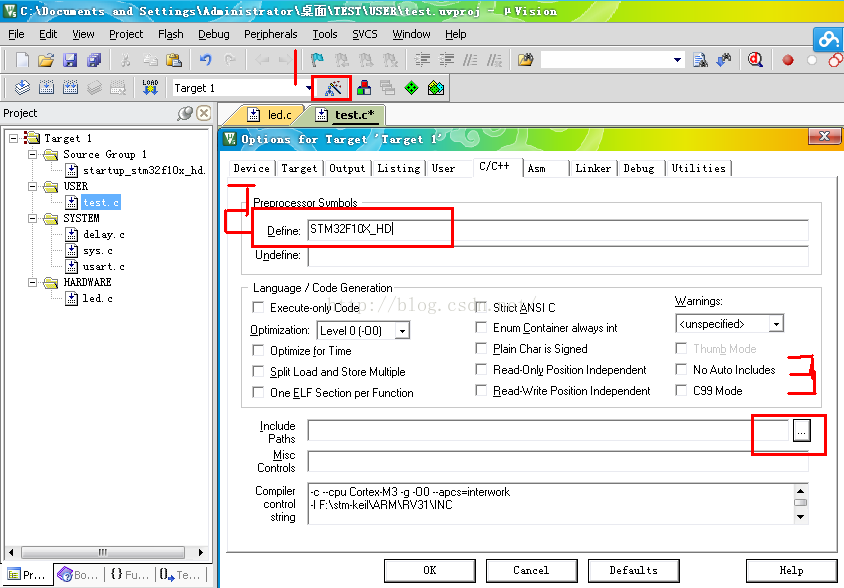Enable Execute-only Code checkbox
Image resolution: width=844 pixels, height=588 pixels.
pyautogui.click(x=258, y=307)
